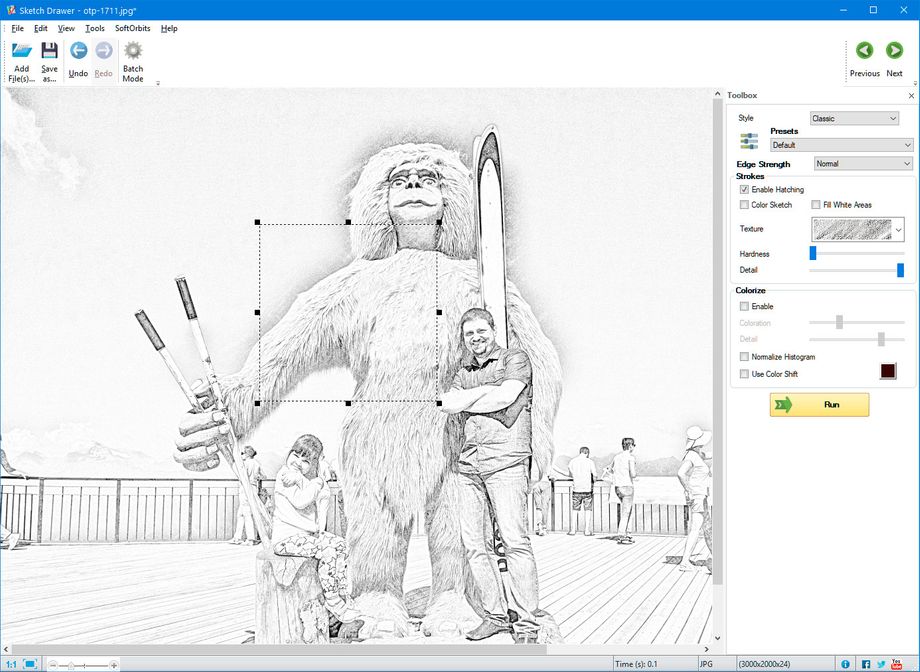Expand the Presets dropdown showing Default
Viewport: 920px width, 672px height.
[x=841, y=145]
